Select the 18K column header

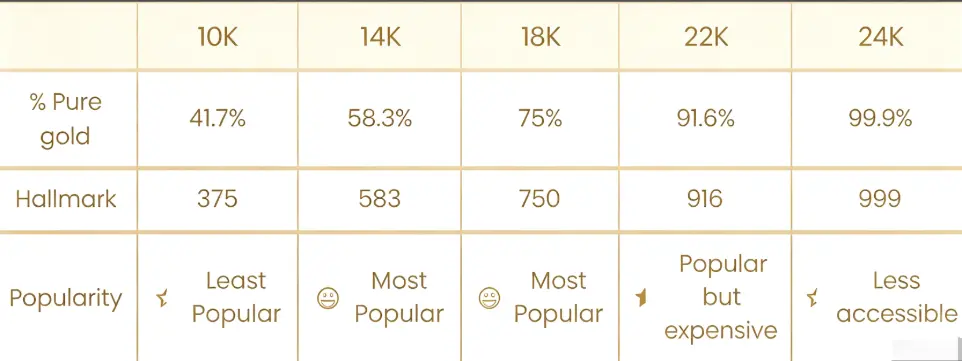coord(540,38)
